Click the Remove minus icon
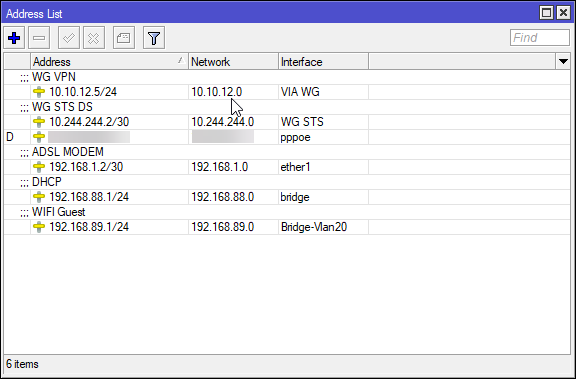This screenshot has width=576, height=379. pyautogui.click(x=39, y=37)
